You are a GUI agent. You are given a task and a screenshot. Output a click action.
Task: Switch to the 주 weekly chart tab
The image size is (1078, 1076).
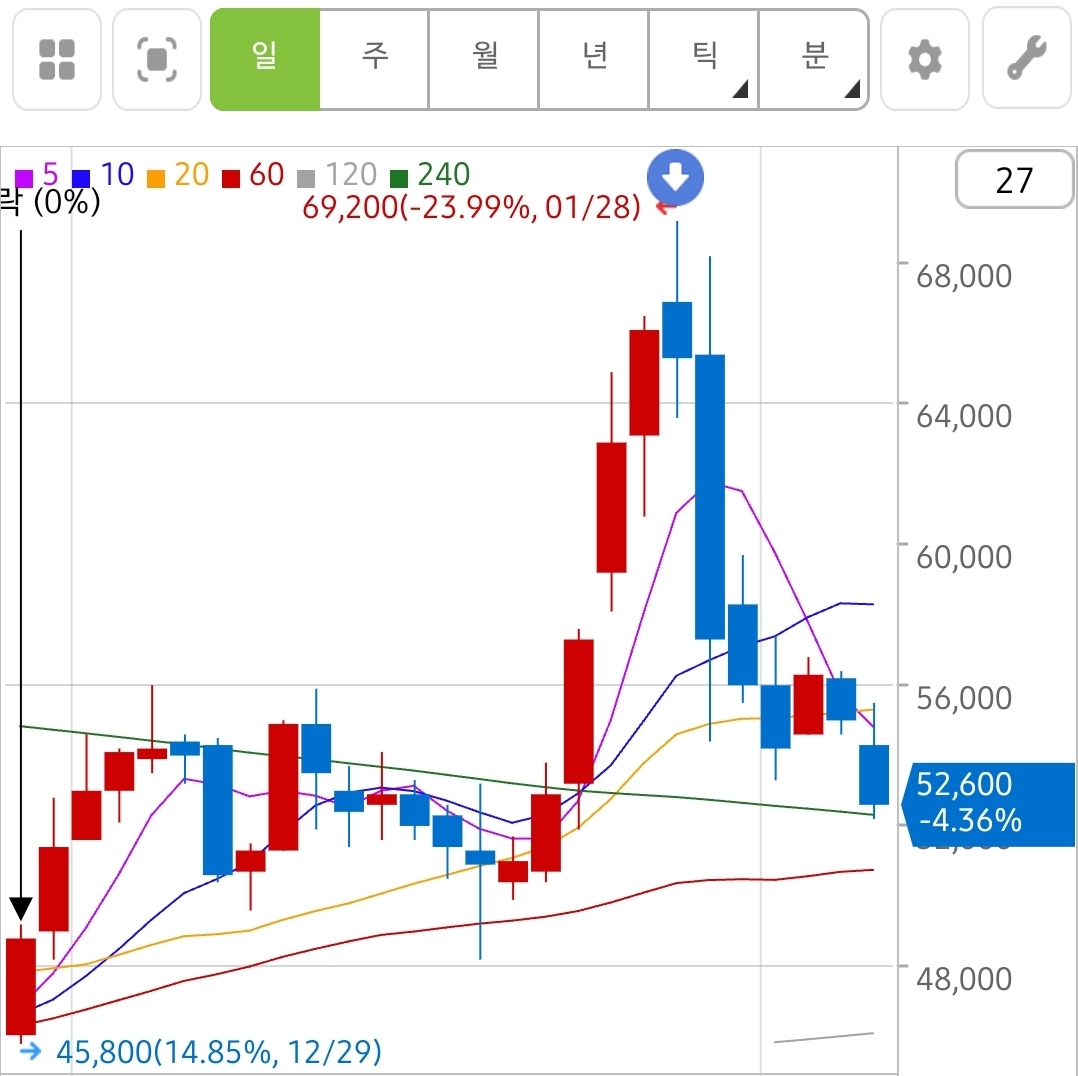click(374, 59)
